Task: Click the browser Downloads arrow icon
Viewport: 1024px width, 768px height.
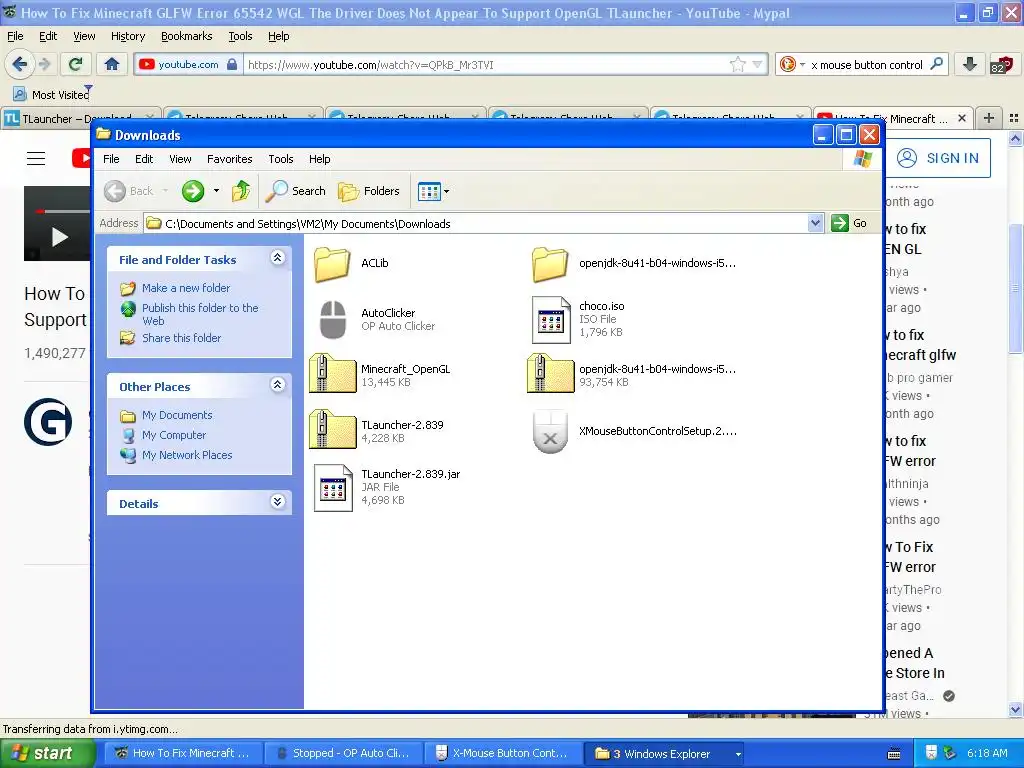Action: [970, 64]
